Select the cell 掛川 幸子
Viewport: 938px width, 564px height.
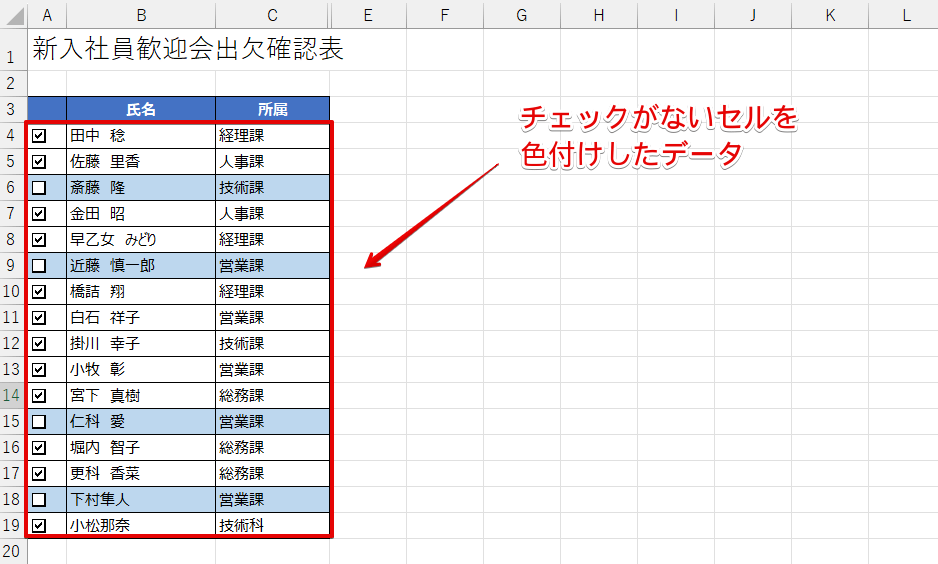(x=141, y=344)
